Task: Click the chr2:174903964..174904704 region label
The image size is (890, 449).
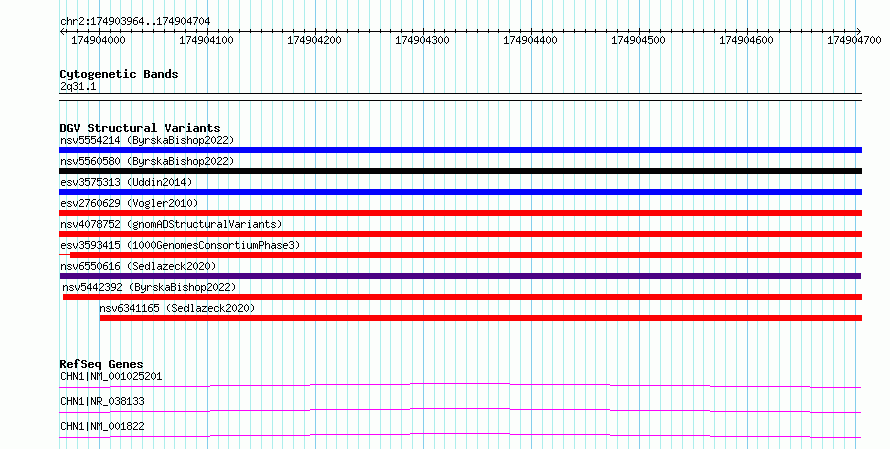Action: tap(135, 22)
